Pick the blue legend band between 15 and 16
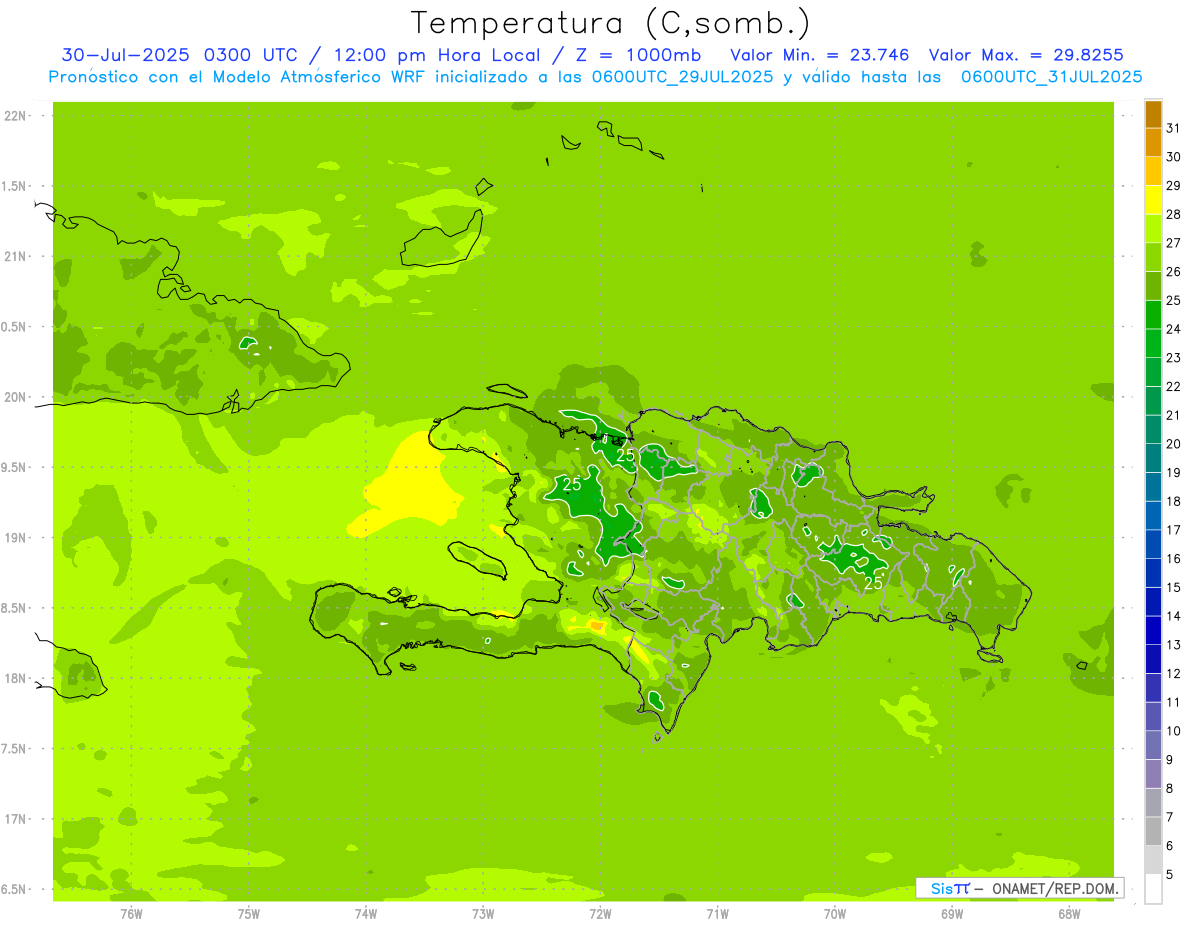1200x927 pixels. (x=1153, y=573)
